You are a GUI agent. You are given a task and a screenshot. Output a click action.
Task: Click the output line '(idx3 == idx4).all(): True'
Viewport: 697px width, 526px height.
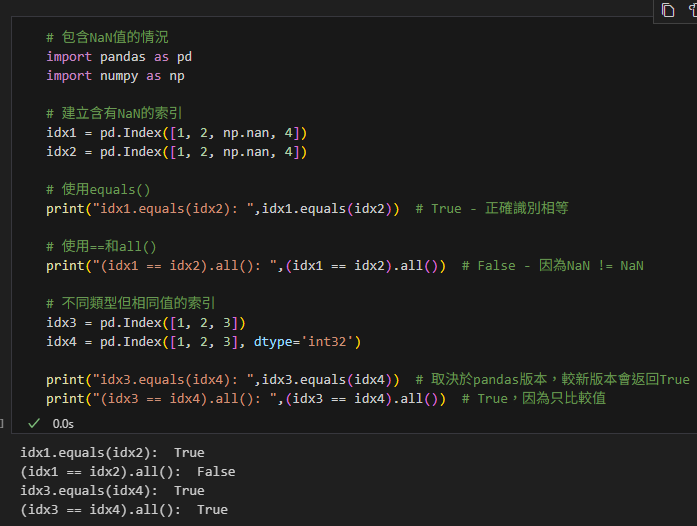tap(124, 510)
